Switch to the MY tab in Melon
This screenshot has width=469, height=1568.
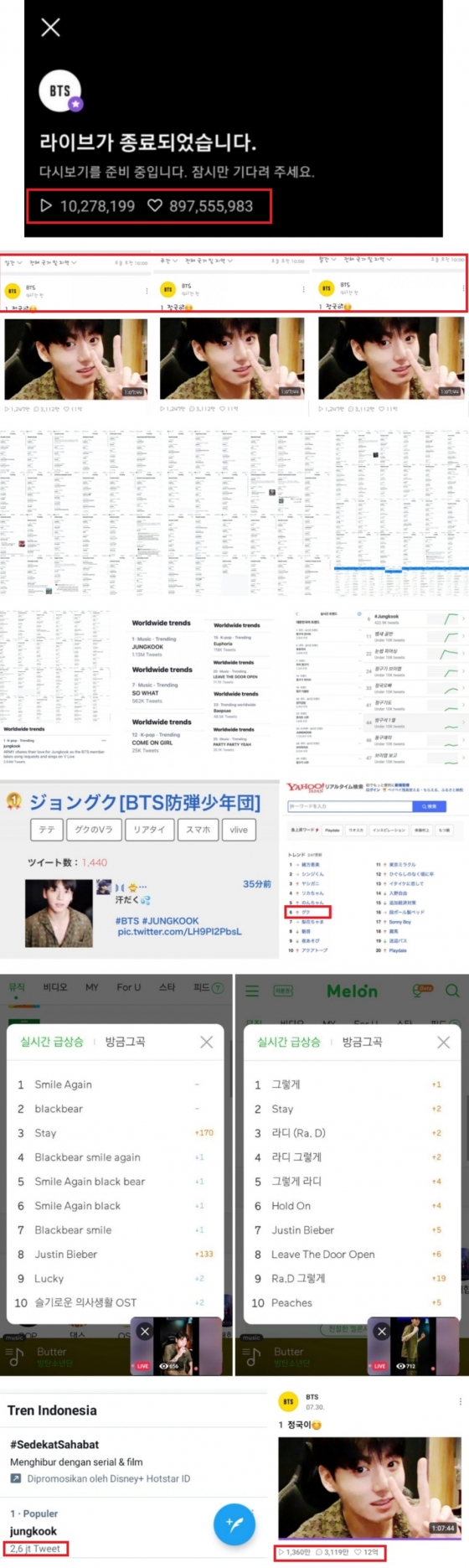[92, 987]
